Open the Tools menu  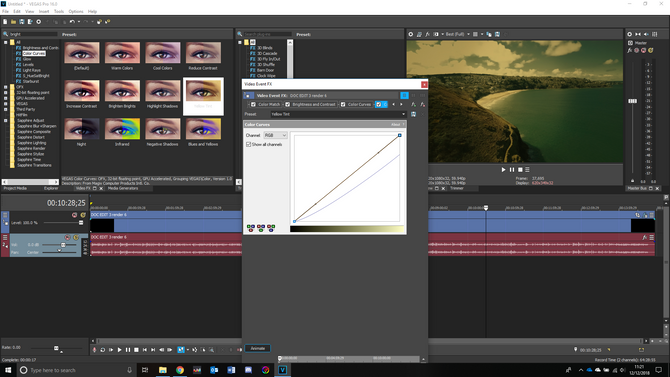(59, 12)
